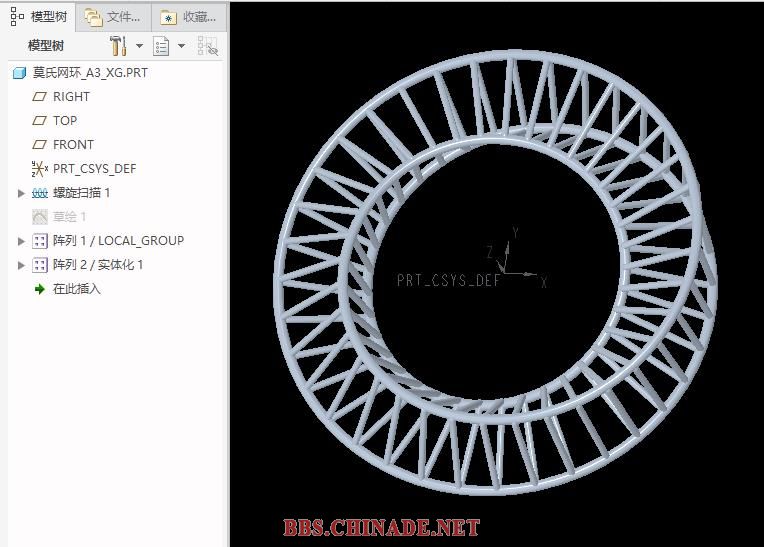The image size is (764, 547).
Task: Click the PRT_CSYS_DEF label in the viewport
Action: 449,281
